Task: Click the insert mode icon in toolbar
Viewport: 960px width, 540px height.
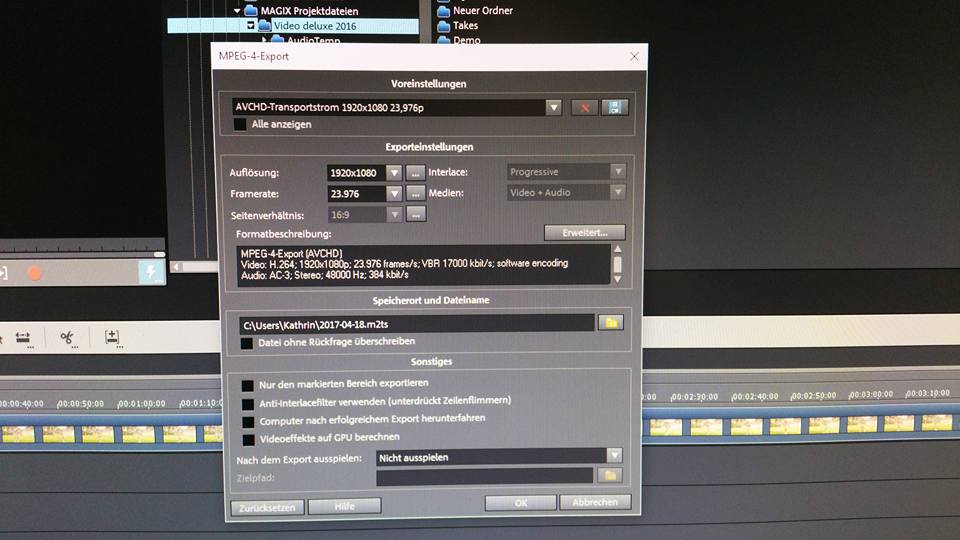Action: [113, 338]
